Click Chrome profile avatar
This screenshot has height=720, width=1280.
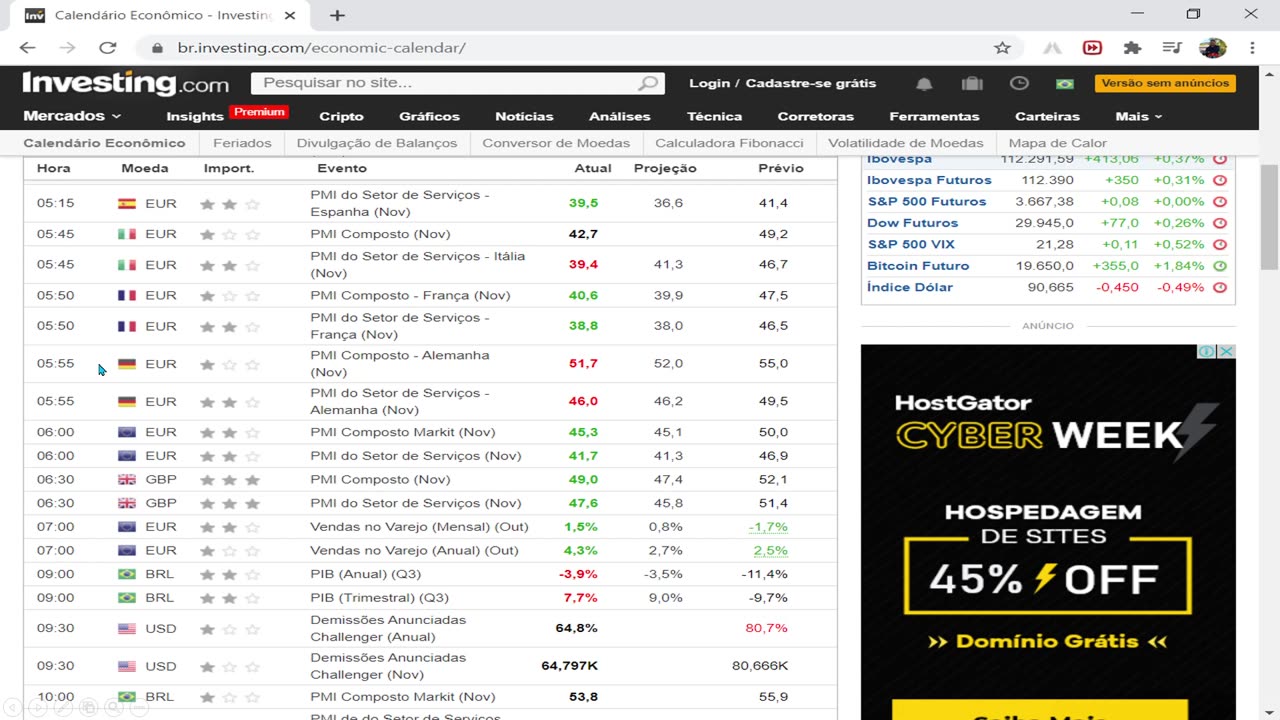[x=1212, y=48]
